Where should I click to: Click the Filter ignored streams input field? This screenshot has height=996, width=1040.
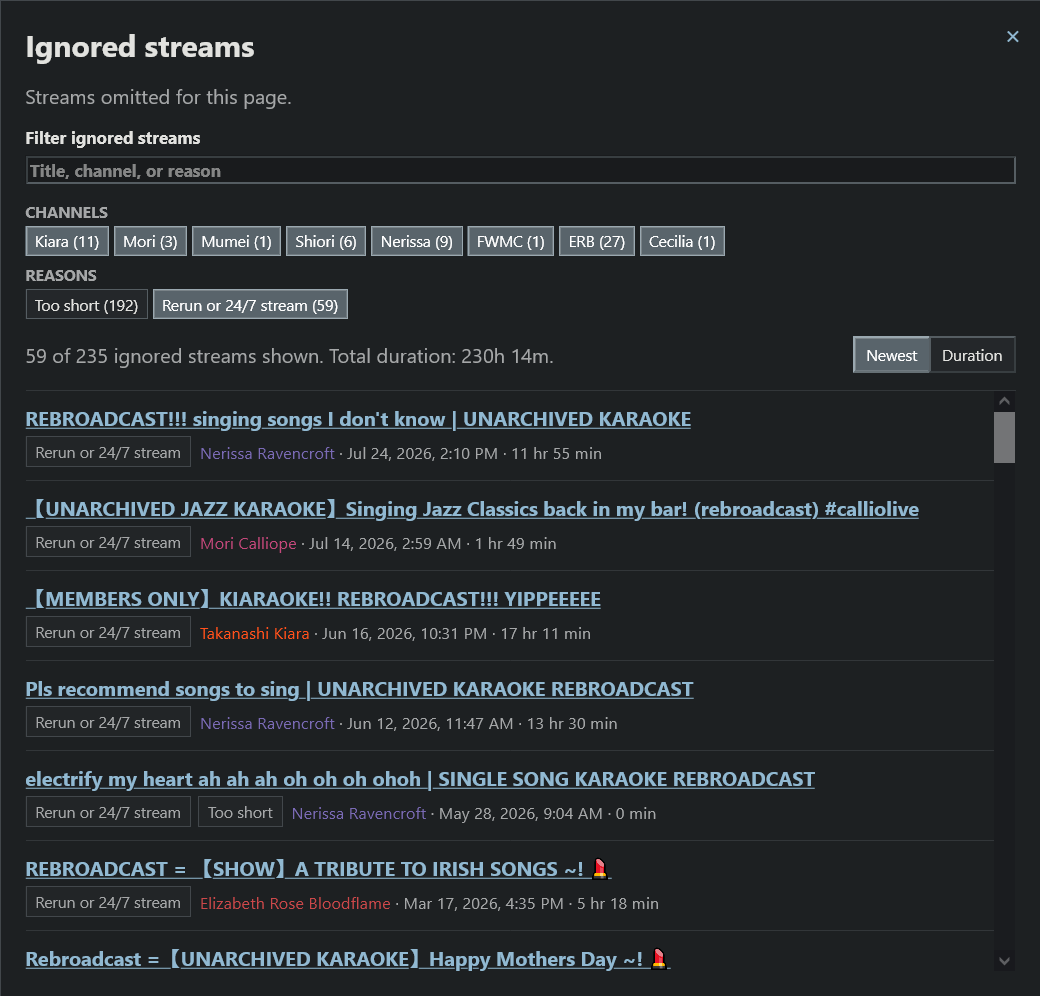tap(521, 170)
